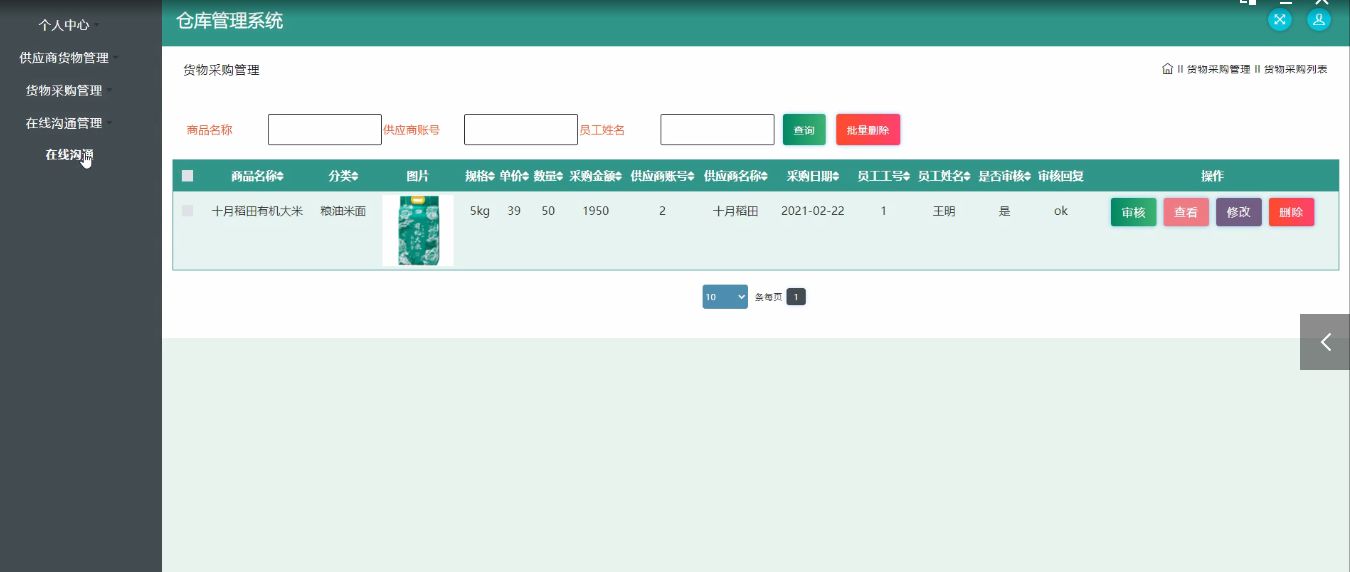Sort table by 采购日期 column
The image size is (1350, 572).
[x=812, y=176]
